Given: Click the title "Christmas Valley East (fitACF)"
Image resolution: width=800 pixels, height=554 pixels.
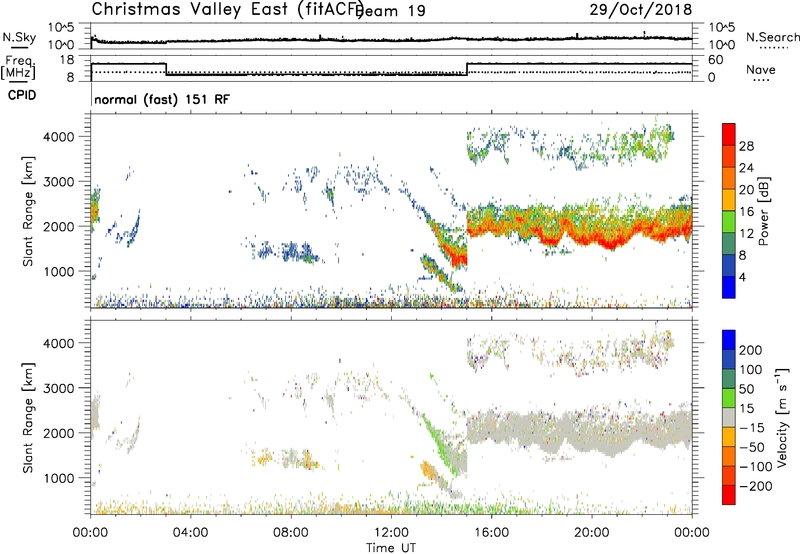Looking at the screenshot, I should point(228,9).
